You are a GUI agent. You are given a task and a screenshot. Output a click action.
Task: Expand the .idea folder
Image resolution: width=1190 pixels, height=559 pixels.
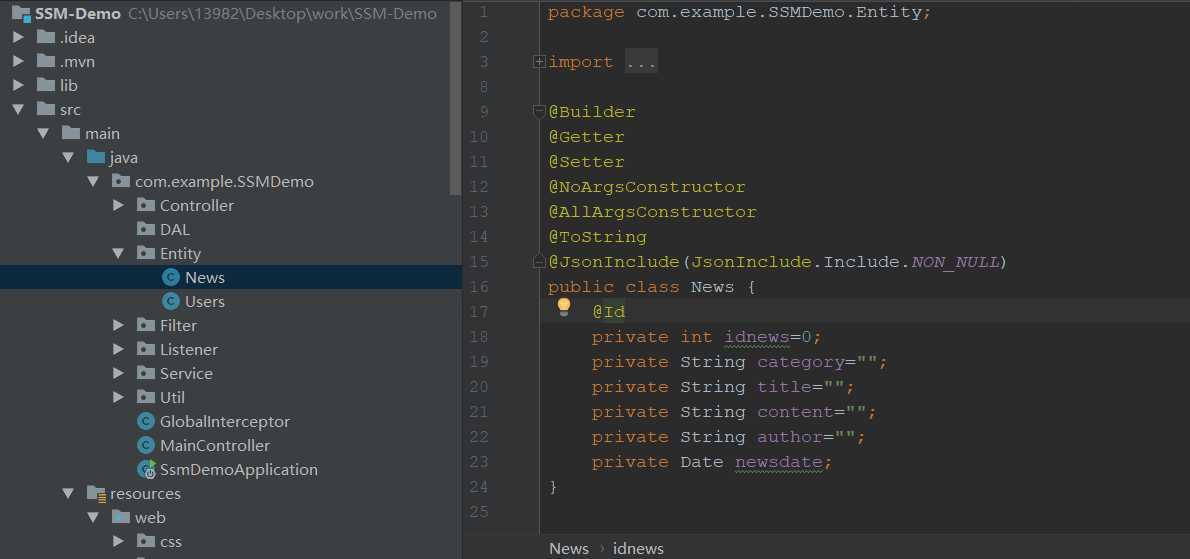(18, 37)
